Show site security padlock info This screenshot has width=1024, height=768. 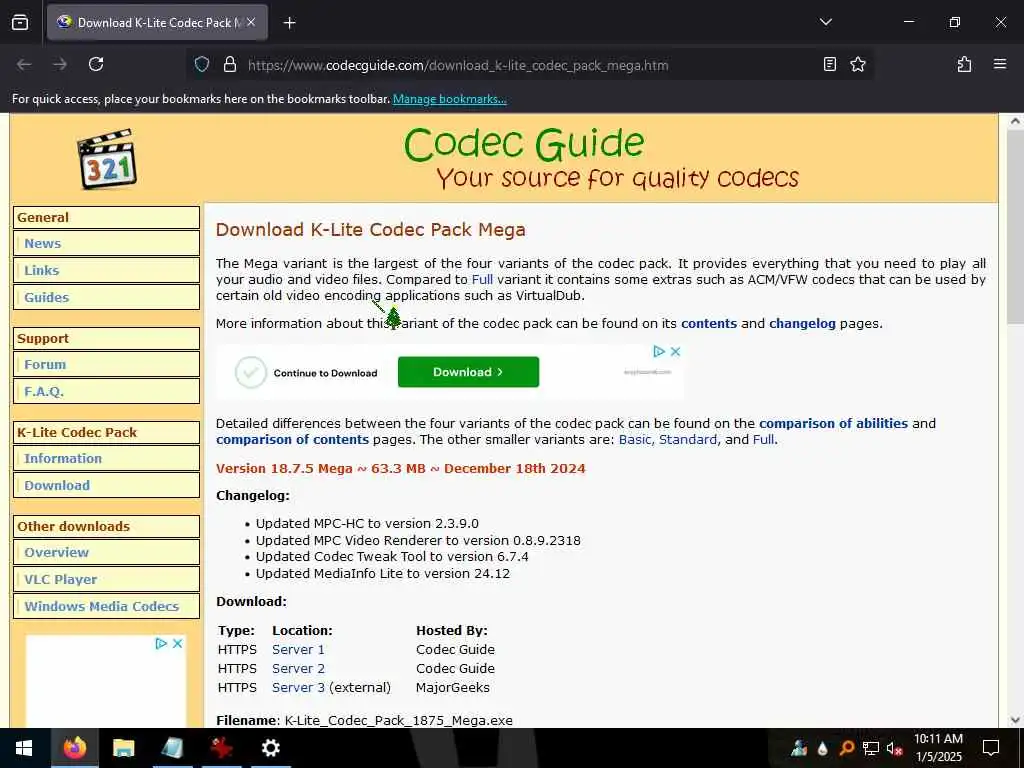(x=229, y=64)
